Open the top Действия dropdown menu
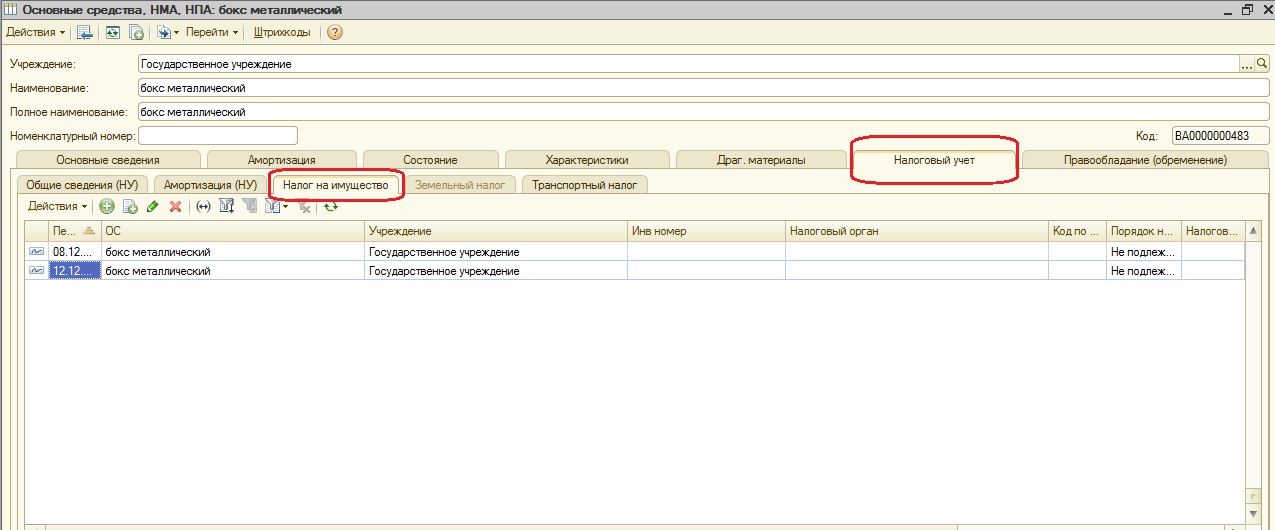1275x530 pixels. [36, 32]
